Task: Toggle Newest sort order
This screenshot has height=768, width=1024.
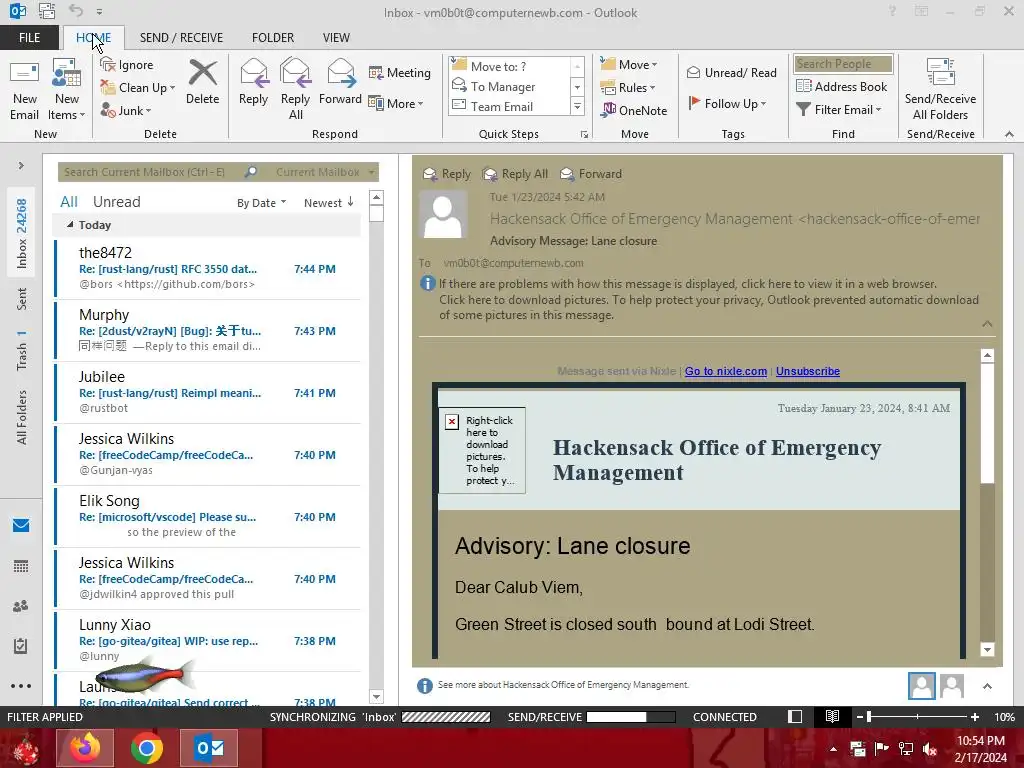Action: [x=328, y=202]
